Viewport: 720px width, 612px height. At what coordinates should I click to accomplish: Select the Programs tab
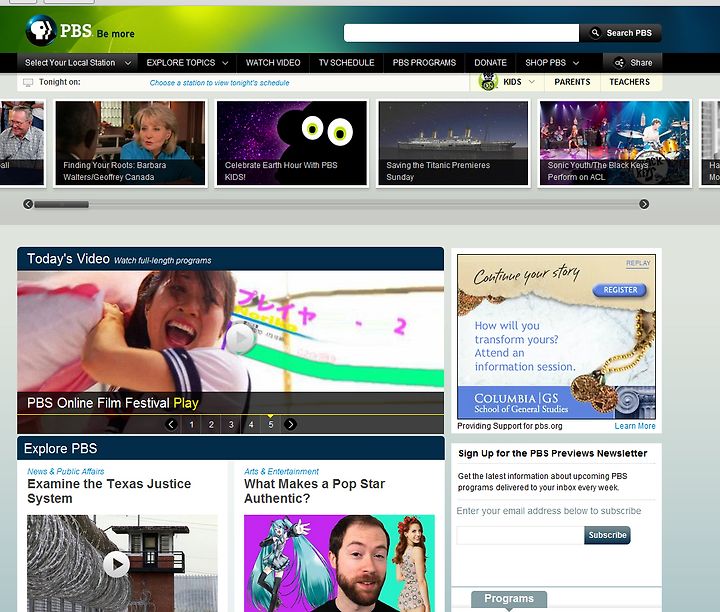point(509,599)
